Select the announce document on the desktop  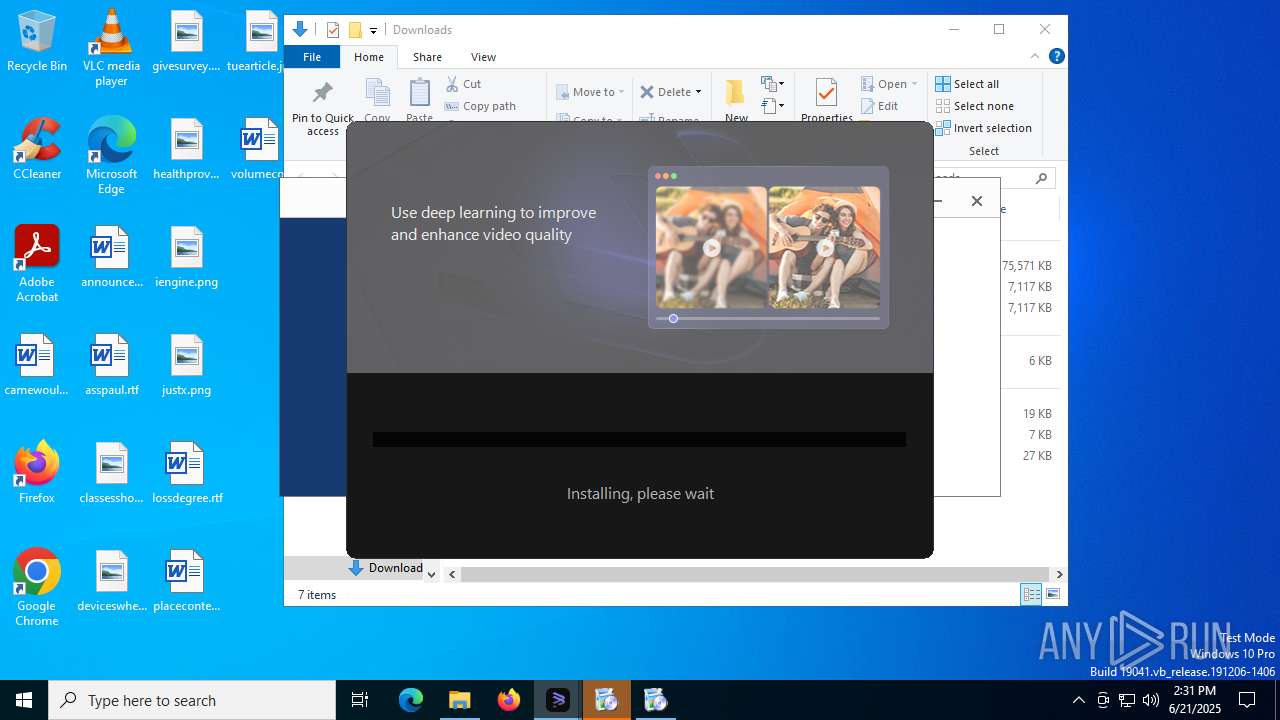111,257
